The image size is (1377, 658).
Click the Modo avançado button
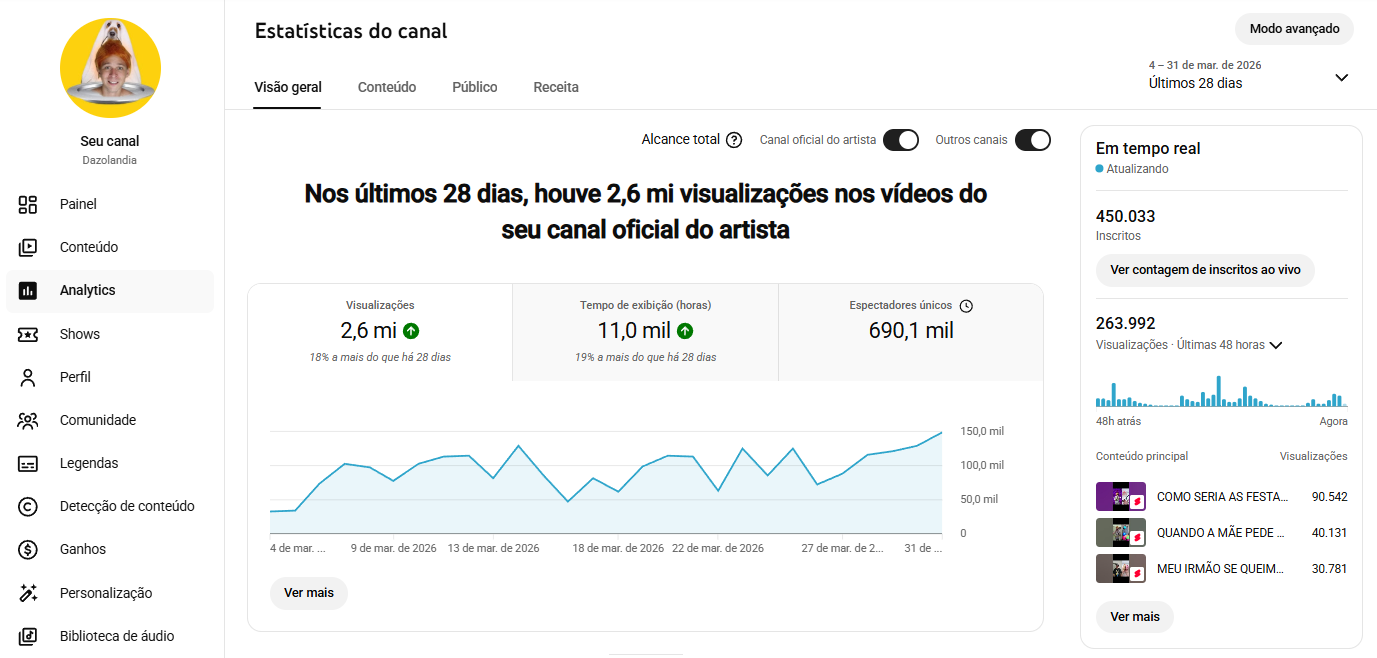point(1294,29)
